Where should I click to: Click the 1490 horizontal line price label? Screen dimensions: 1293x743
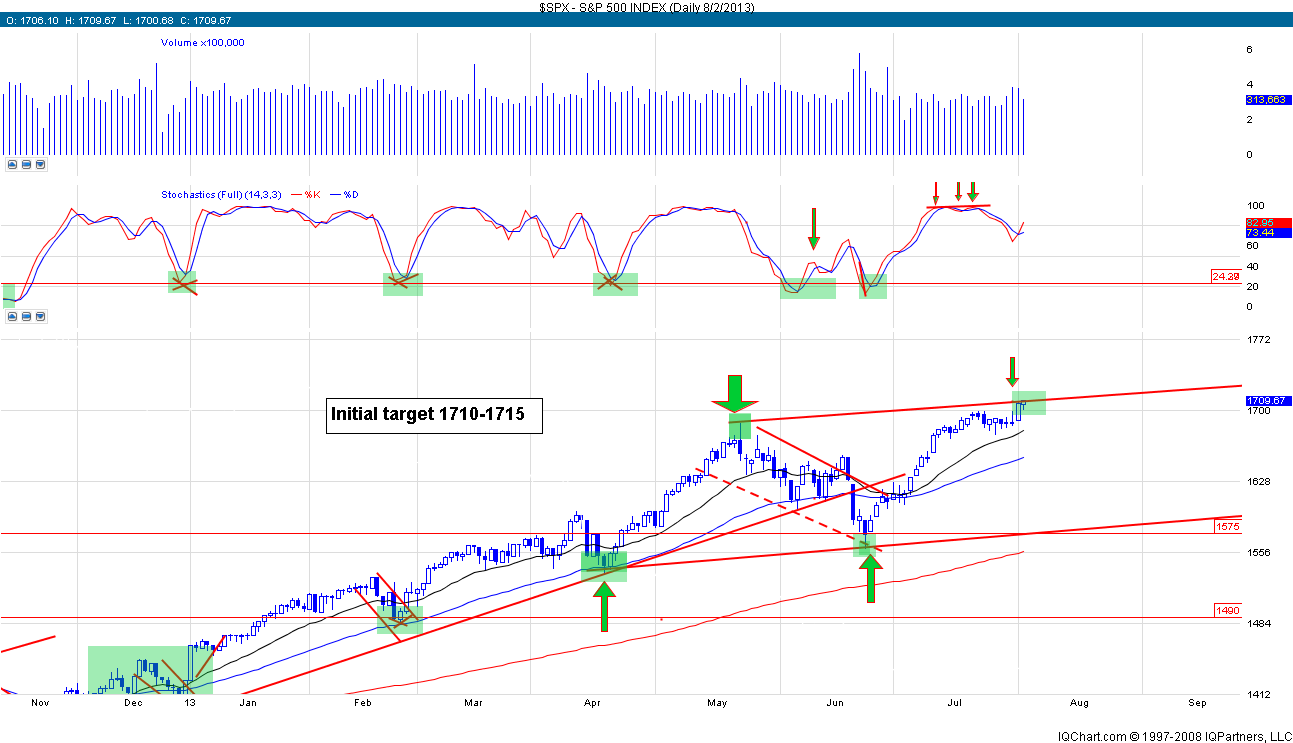(x=1228, y=610)
